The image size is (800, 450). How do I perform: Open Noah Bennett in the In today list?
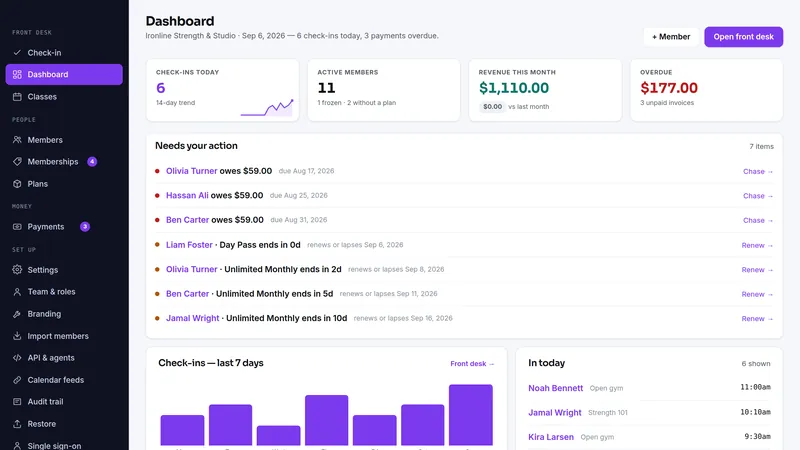point(556,388)
